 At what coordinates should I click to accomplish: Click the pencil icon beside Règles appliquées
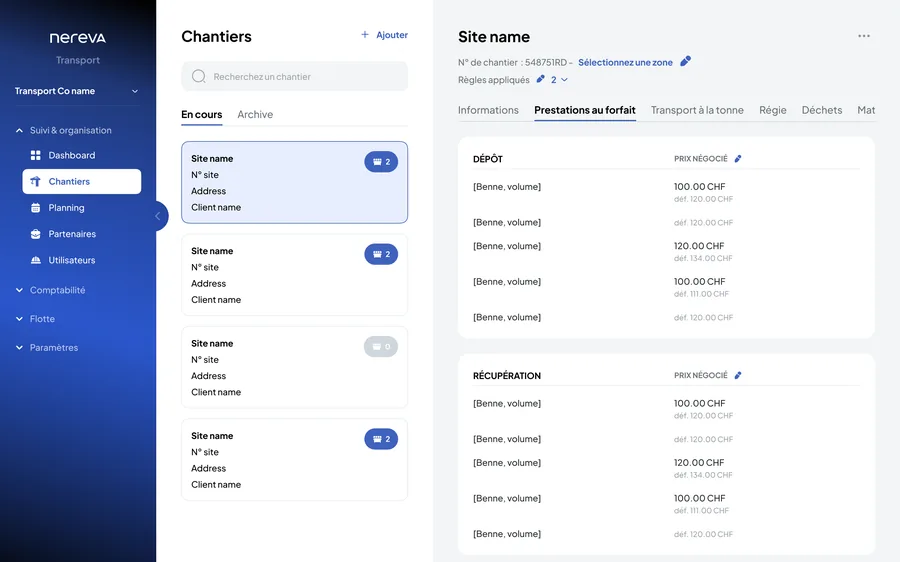(x=540, y=79)
